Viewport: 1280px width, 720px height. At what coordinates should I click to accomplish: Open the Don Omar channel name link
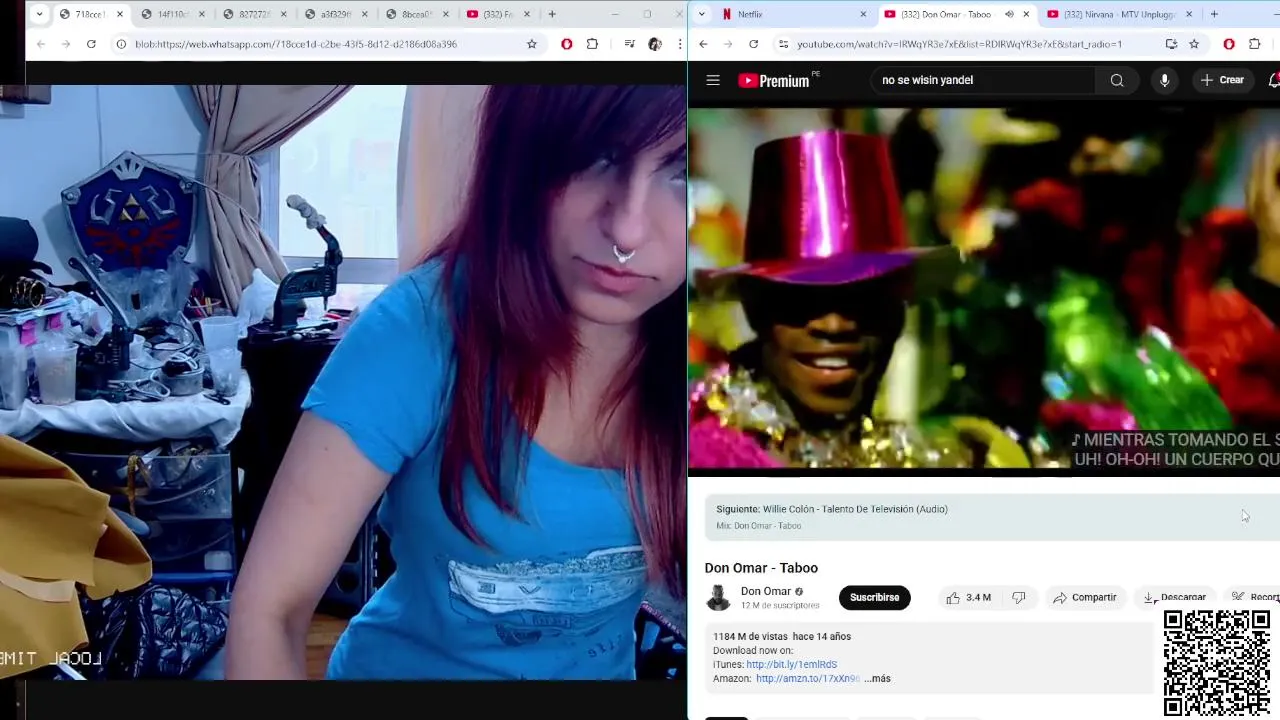tap(765, 591)
